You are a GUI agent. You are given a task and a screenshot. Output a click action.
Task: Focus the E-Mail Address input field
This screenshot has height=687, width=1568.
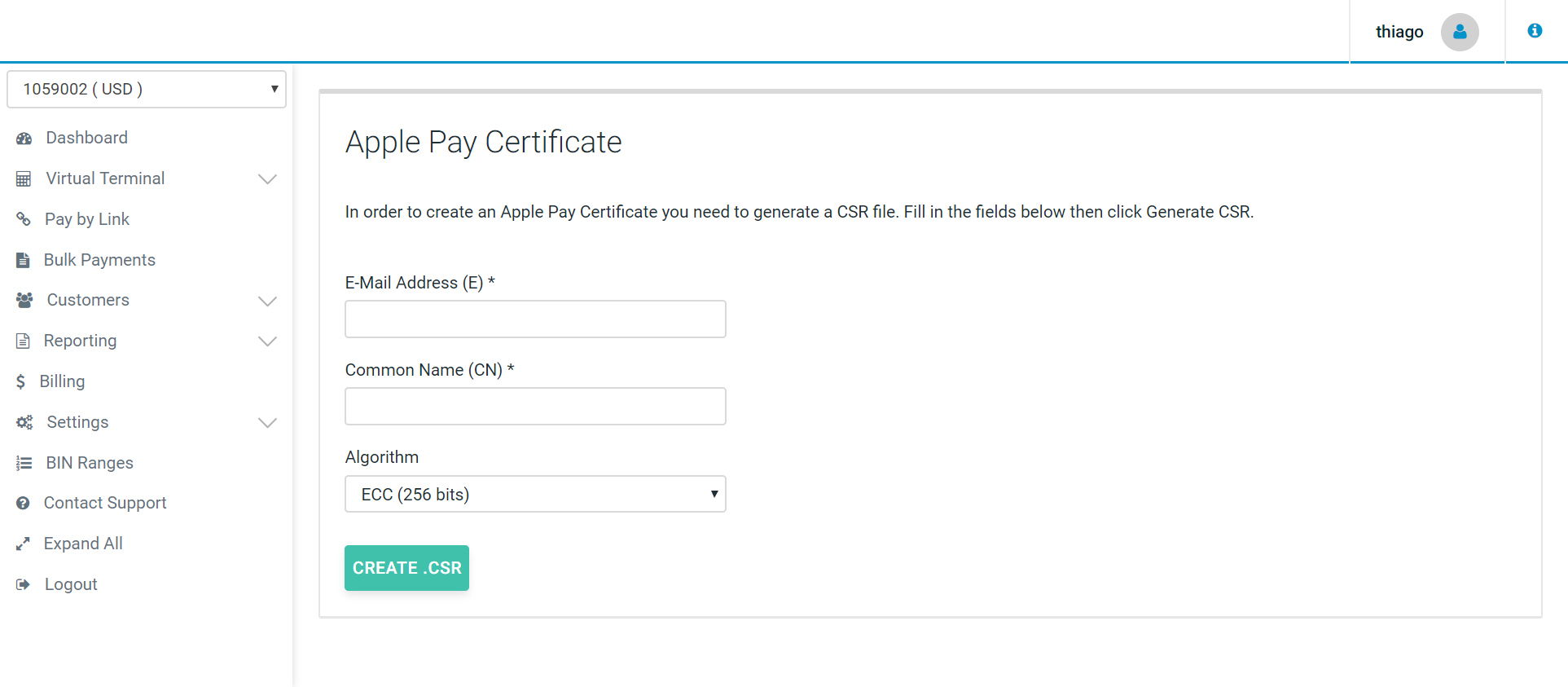(535, 319)
